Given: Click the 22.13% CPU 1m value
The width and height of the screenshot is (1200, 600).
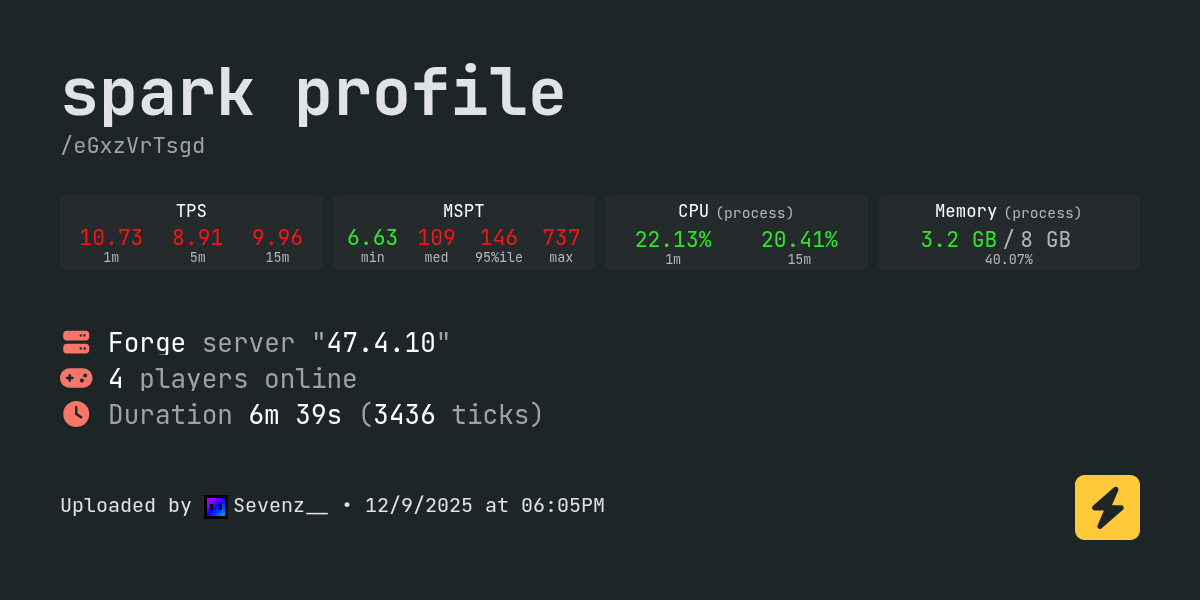Looking at the screenshot, I should click(x=673, y=240).
